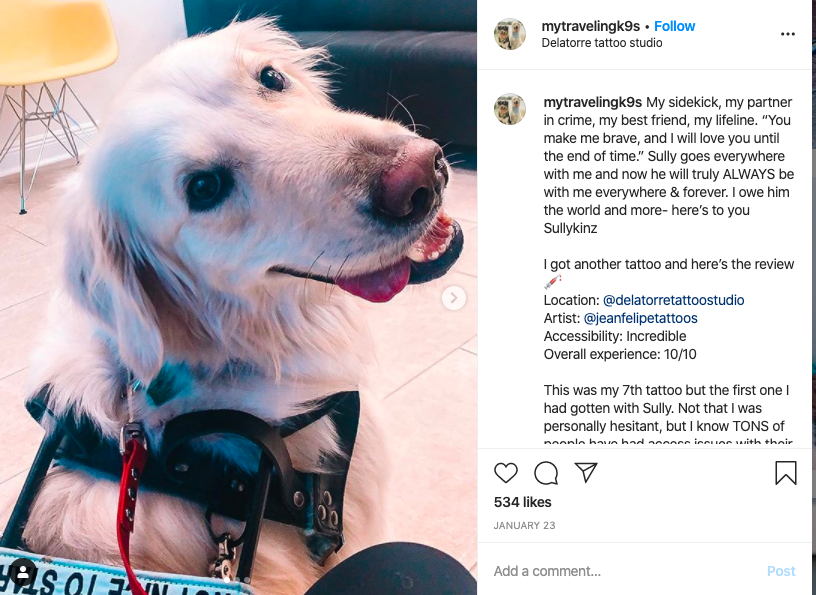The width and height of the screenshot is (816, 595).
Task: Open mytravelingk9s profile from the header username
Action: tap(590, 26)
